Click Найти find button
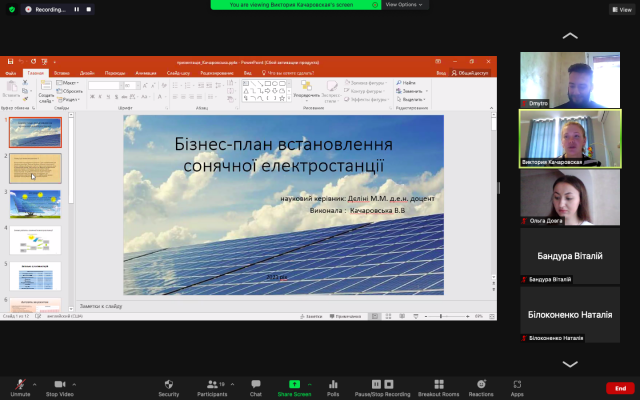Image resolution: width=640 pixels, height=400 pixels. pyautogui.click(x=406, y=83)
